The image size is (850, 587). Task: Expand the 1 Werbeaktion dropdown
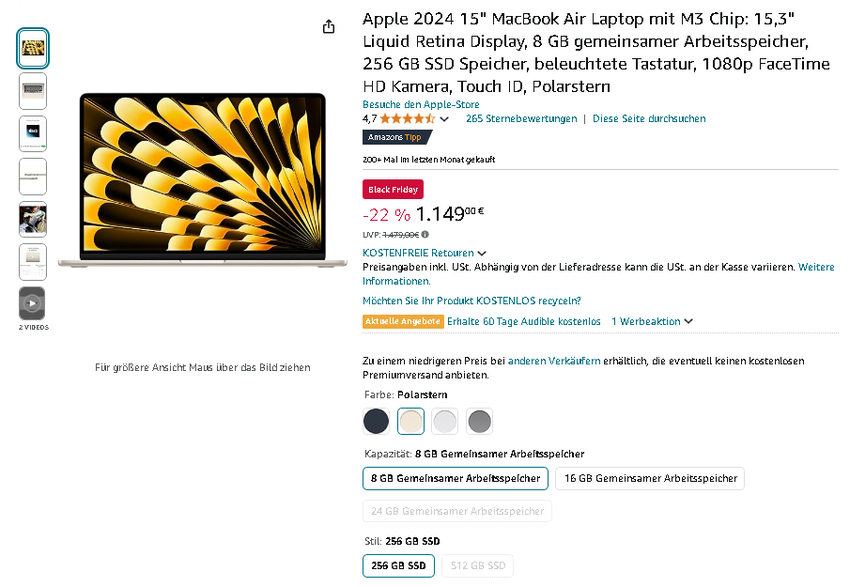click(x=688, y=322)
